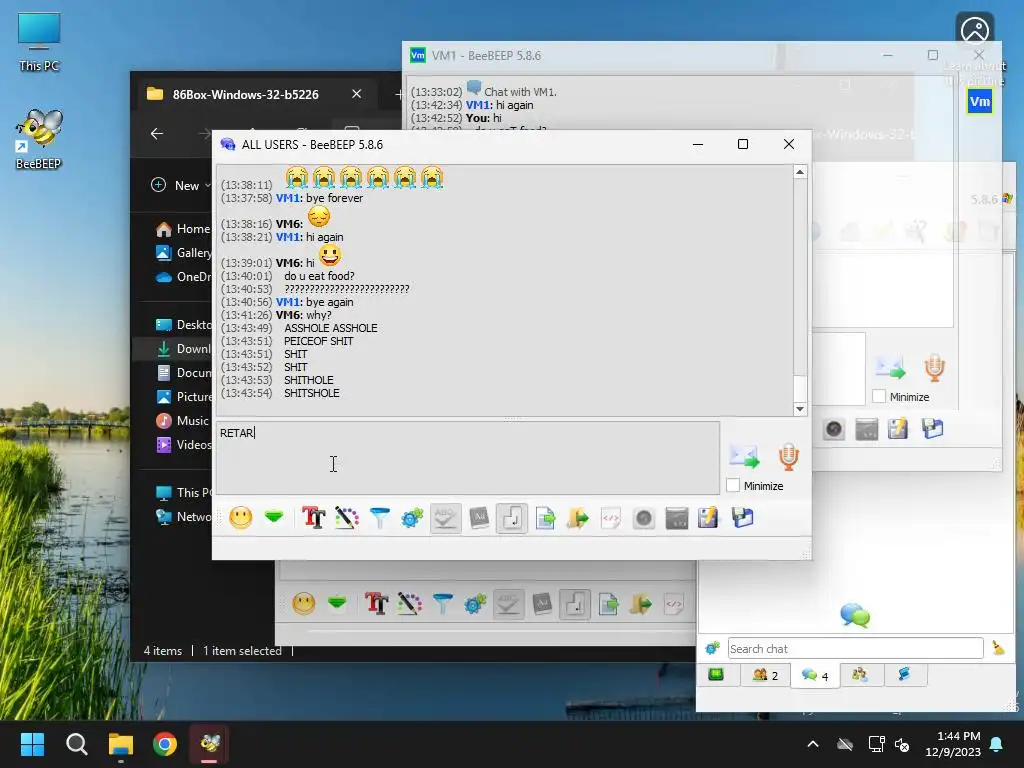Click scroll up arrow in ALL USERS chat
This screenshot has width=1024, height=768.
(x=800, y=172)
